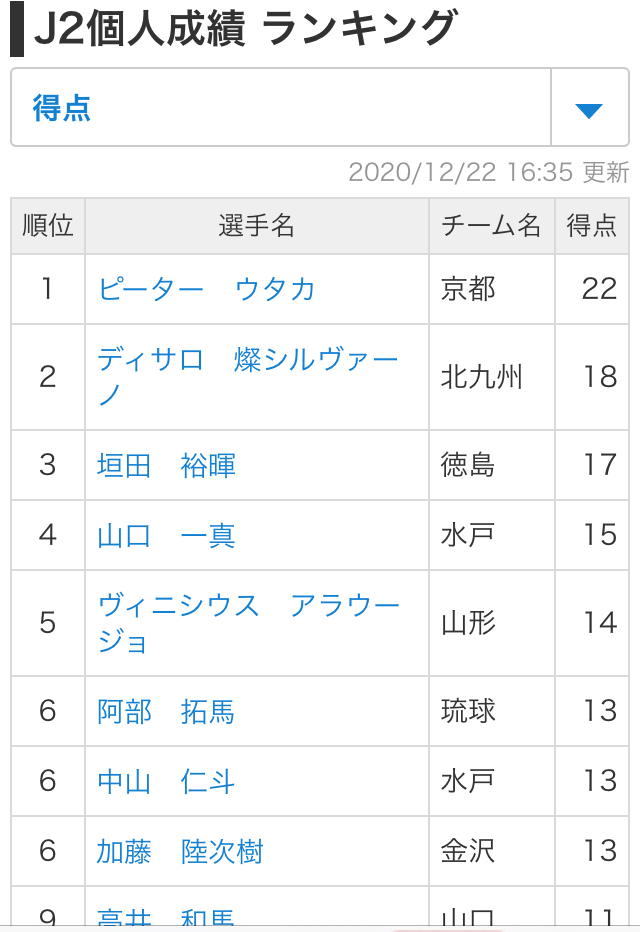Viewport: 640px width, 932px height.
Task: Click team name 北九州 in second row
Action: click(x=482, y=377)
